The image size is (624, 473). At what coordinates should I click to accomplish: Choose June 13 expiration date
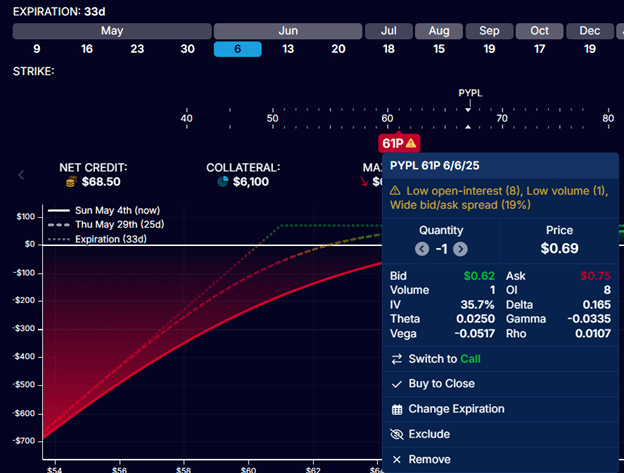click(288, 49)
